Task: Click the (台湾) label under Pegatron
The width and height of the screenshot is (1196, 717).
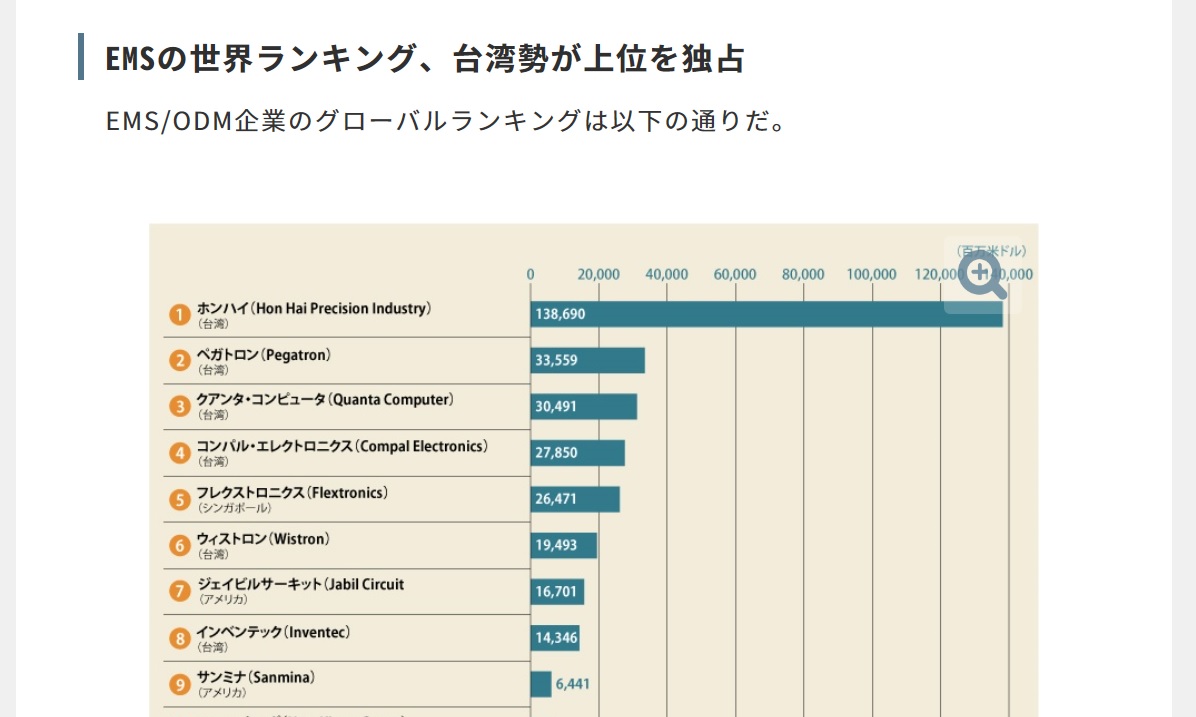Action: 214,370
